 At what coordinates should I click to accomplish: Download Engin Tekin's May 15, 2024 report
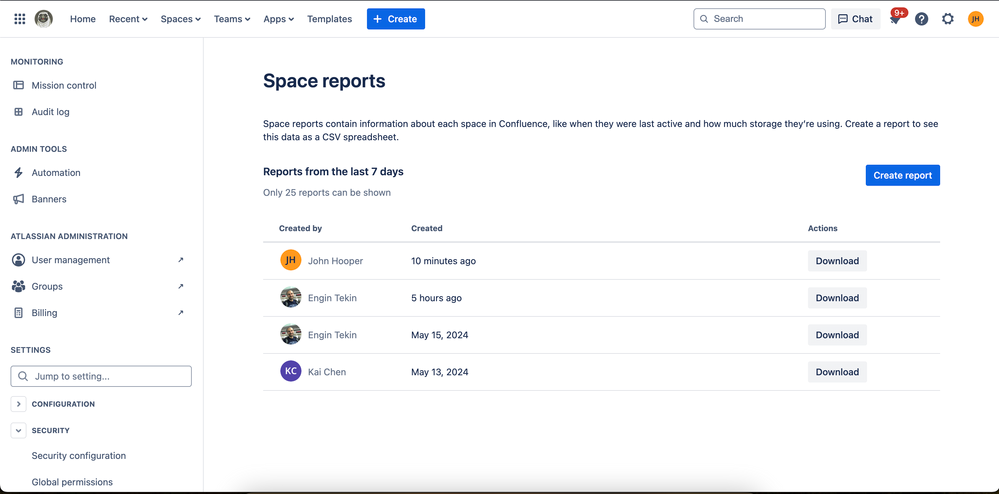(x=837, y=335)
